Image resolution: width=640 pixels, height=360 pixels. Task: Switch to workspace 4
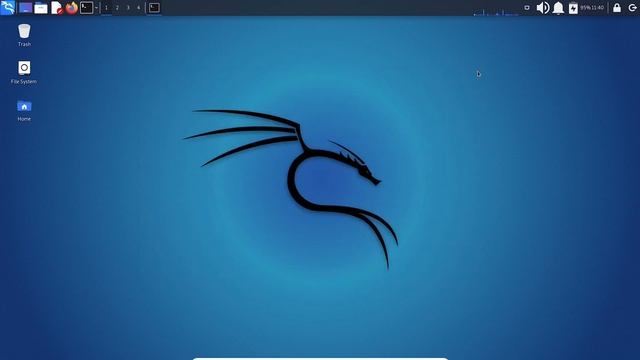point(138,8)
